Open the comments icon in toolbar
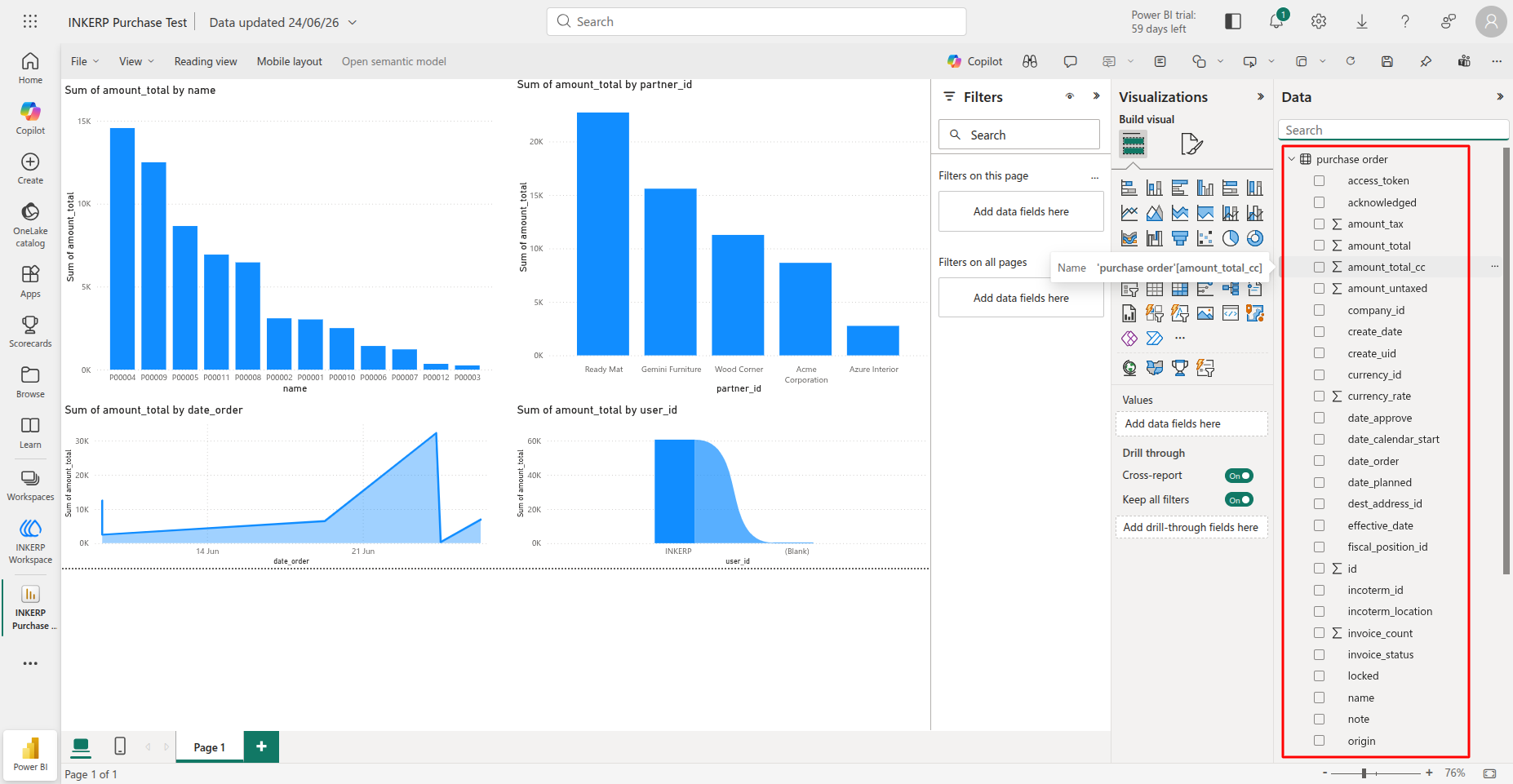 click(1071, 61)
